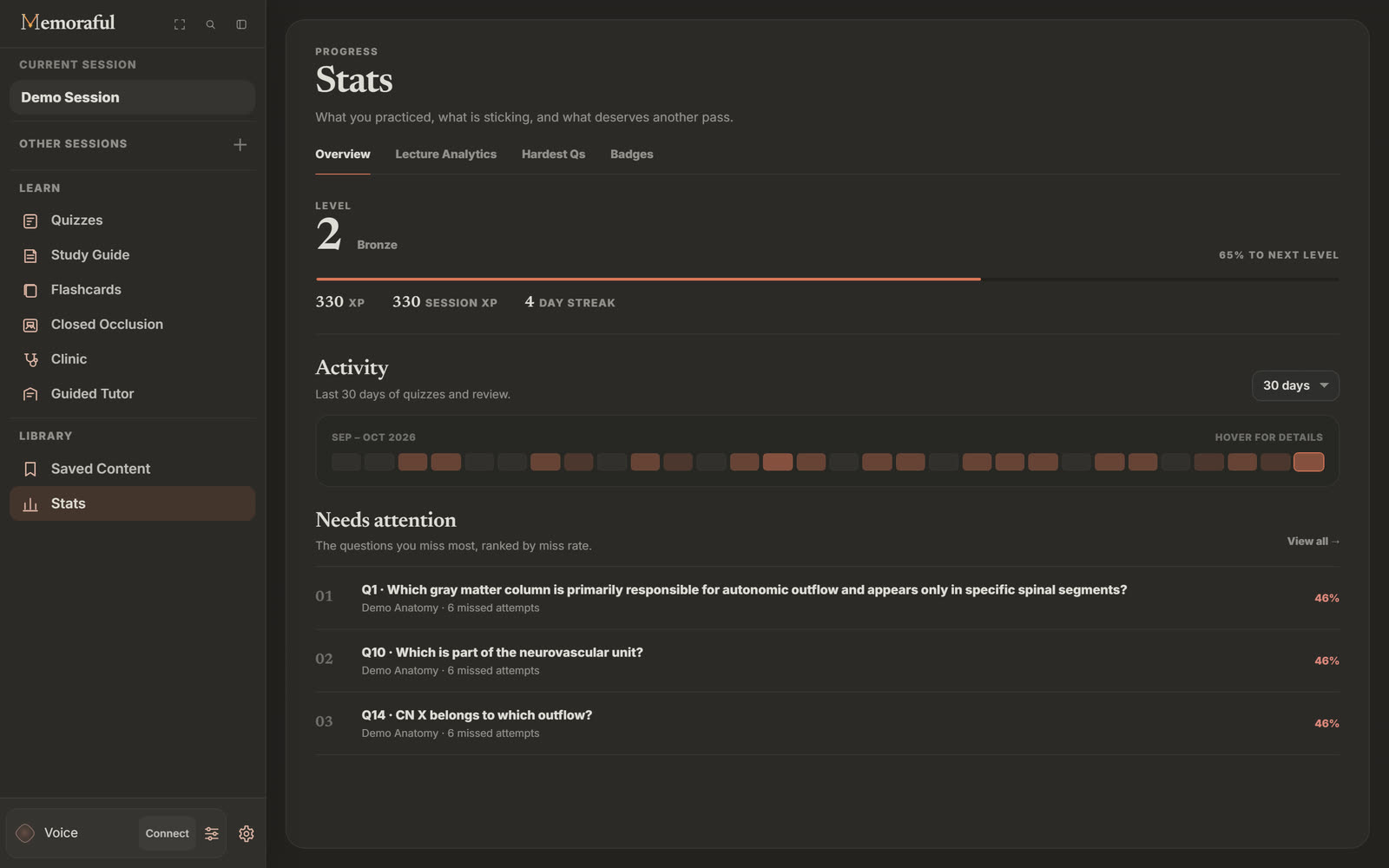Open voice options sliders icon
This screenshot has width=1389, height=868.
coord(212,833)
